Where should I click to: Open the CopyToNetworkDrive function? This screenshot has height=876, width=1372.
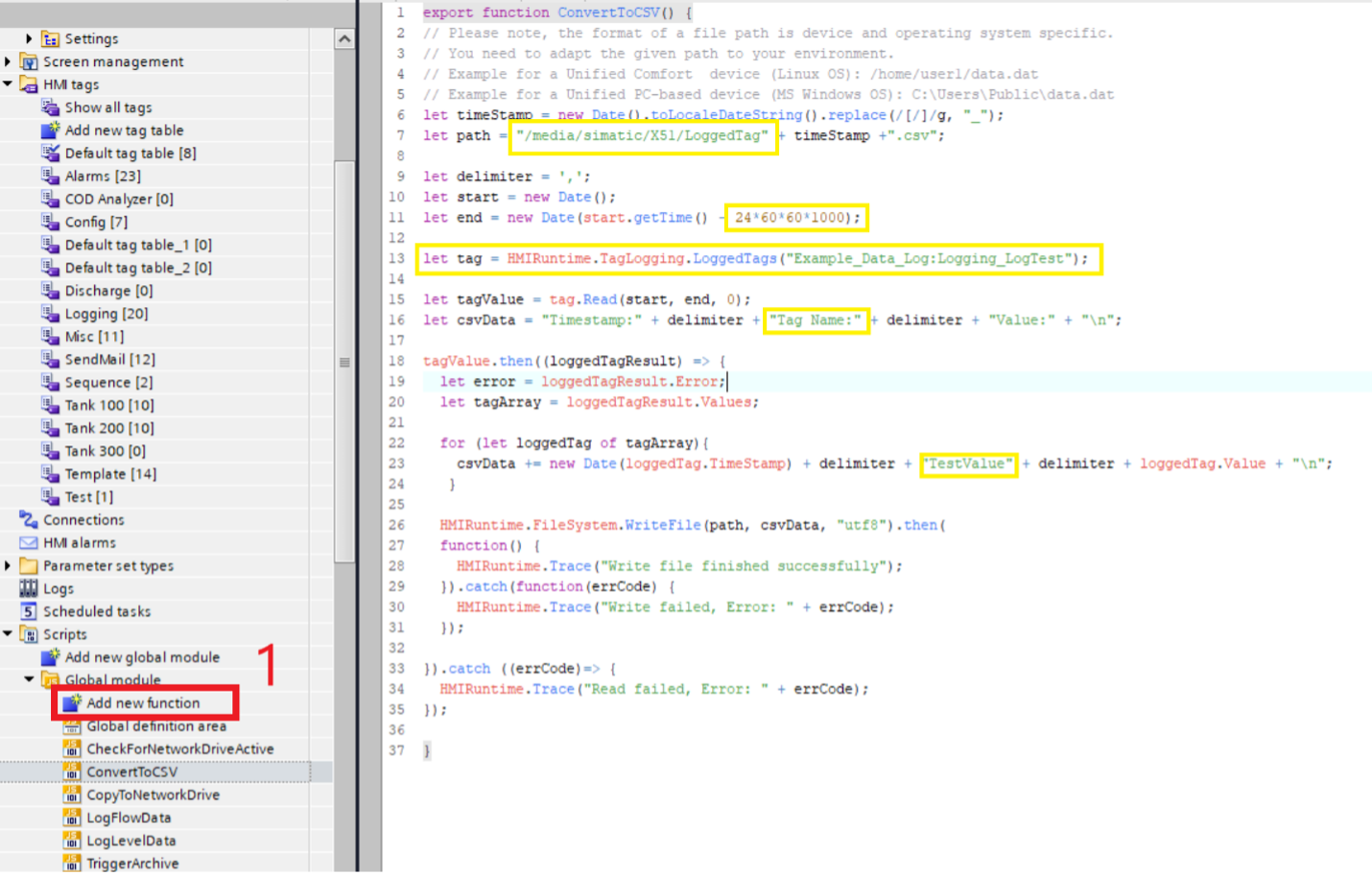click(153, 794)
